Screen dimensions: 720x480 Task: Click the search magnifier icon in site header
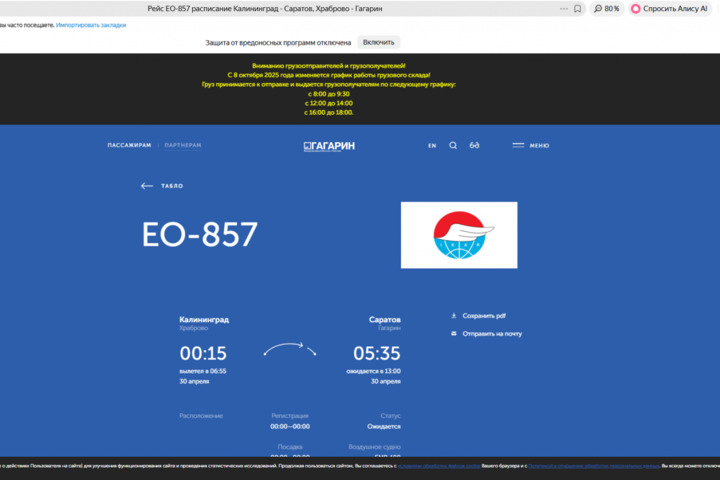[x=453, y=145]
